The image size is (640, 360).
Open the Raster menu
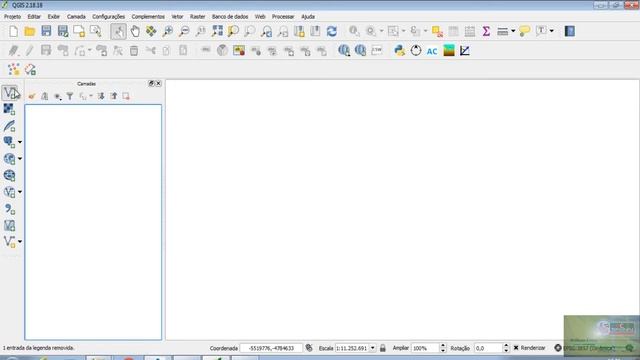pos(198,17)
